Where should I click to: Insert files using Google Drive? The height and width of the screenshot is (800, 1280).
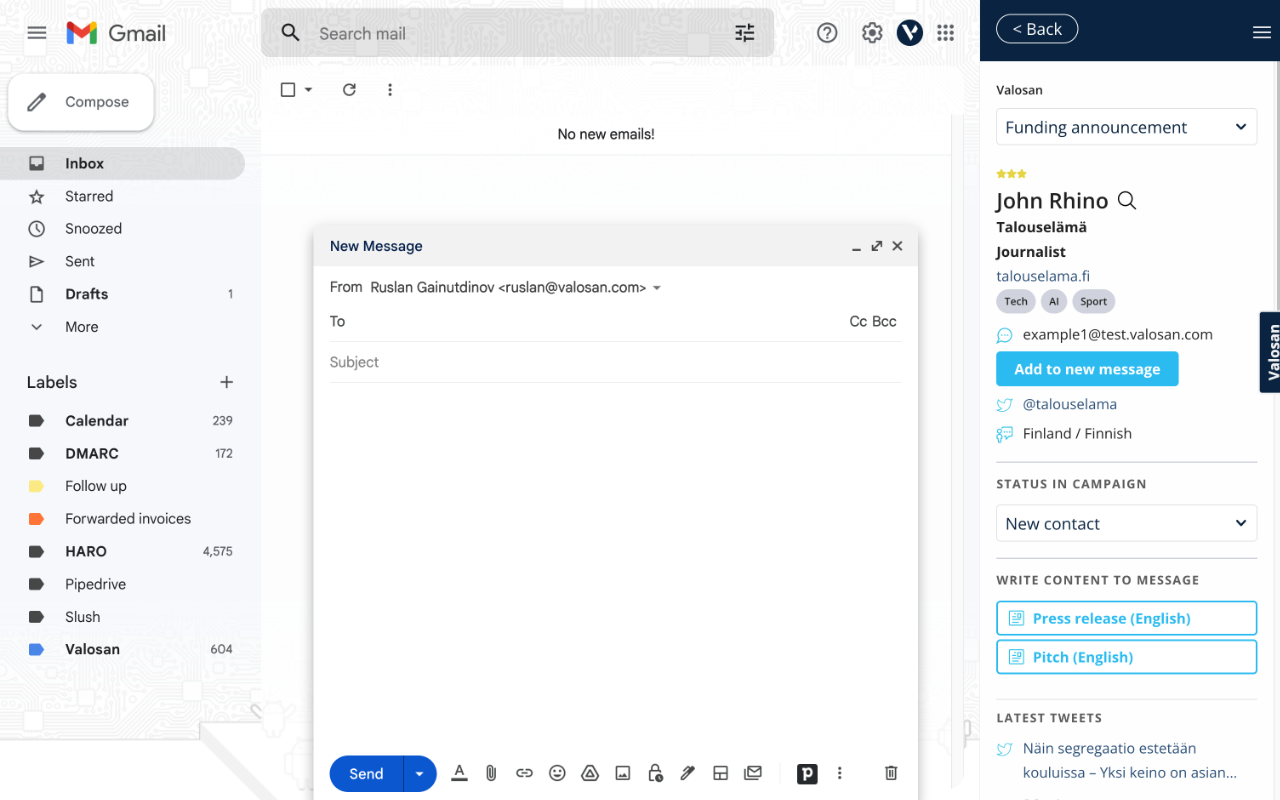tap(590, 773)
